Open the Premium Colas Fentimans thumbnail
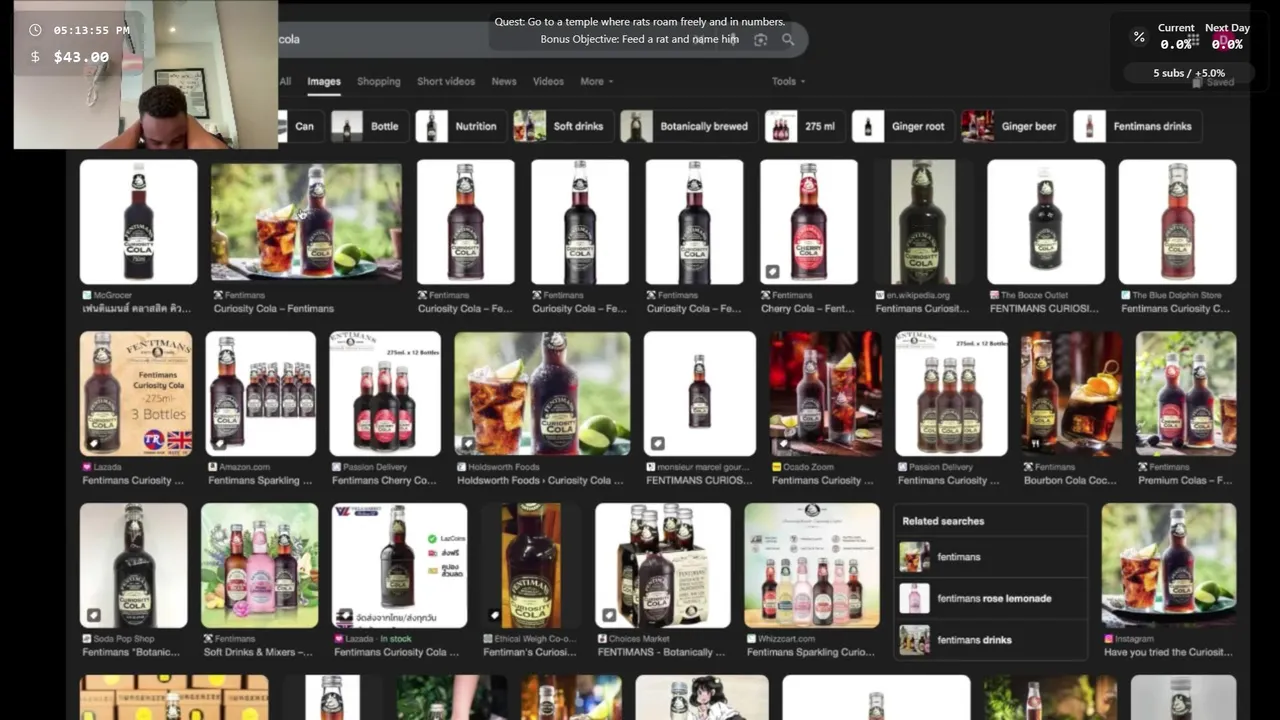Image resolution: width=1280 pixels, height=720 pixels. click(1186, 394)
